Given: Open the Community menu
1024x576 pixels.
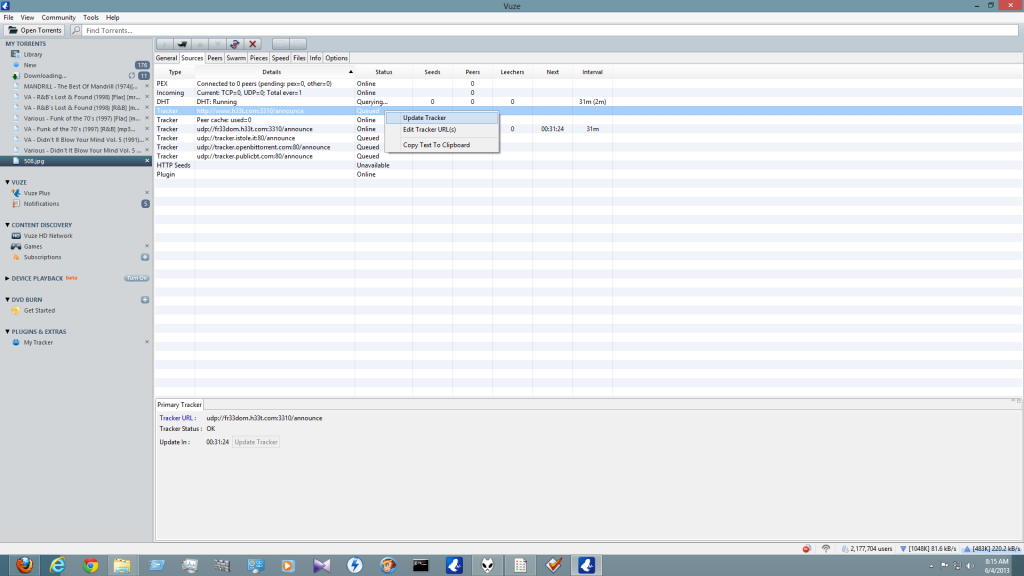Looking at the screenshot, I should pyautogui.click(x=59, y=18).
